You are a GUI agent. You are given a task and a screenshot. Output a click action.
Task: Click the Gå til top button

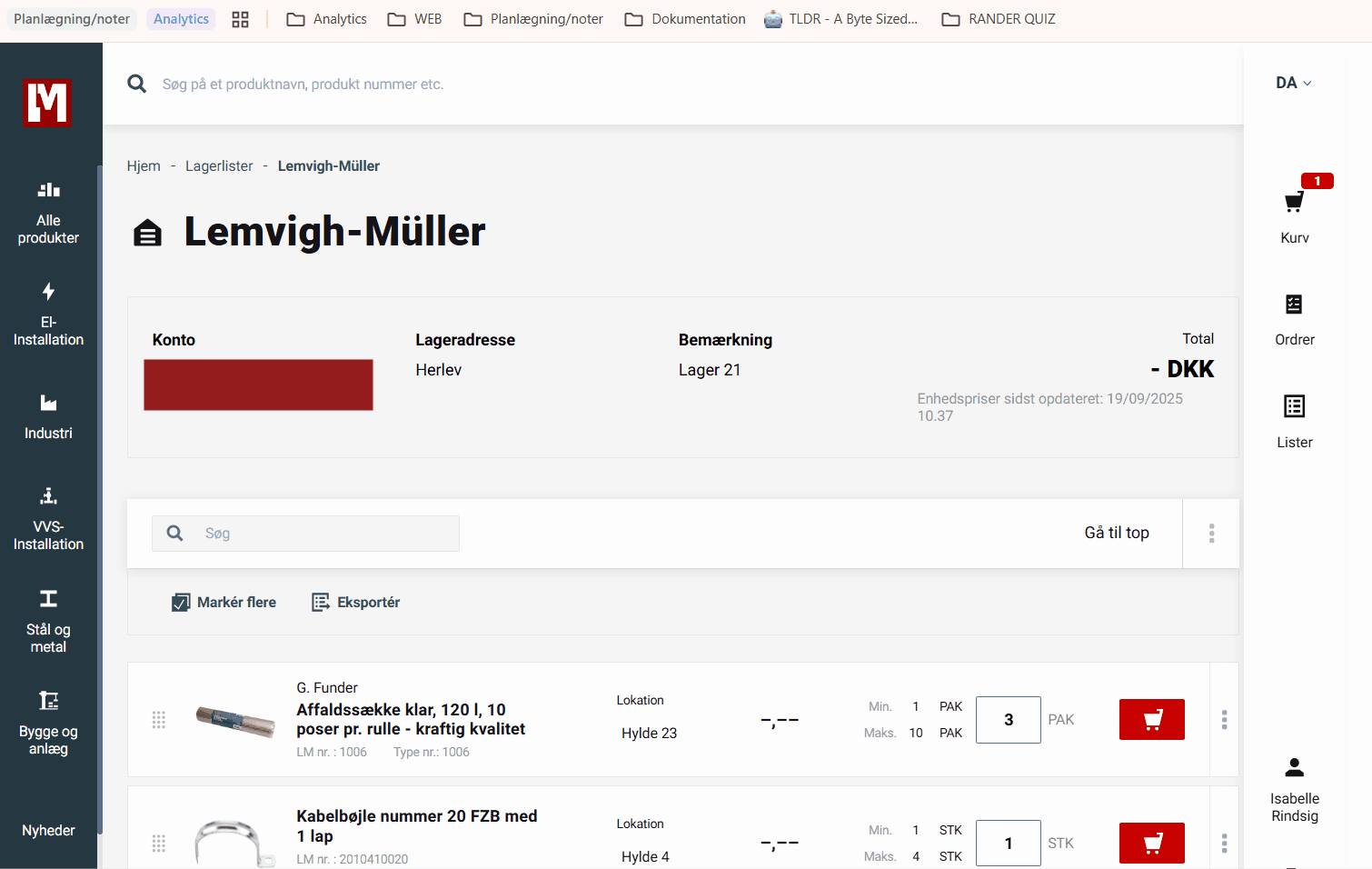(1116, 533)
